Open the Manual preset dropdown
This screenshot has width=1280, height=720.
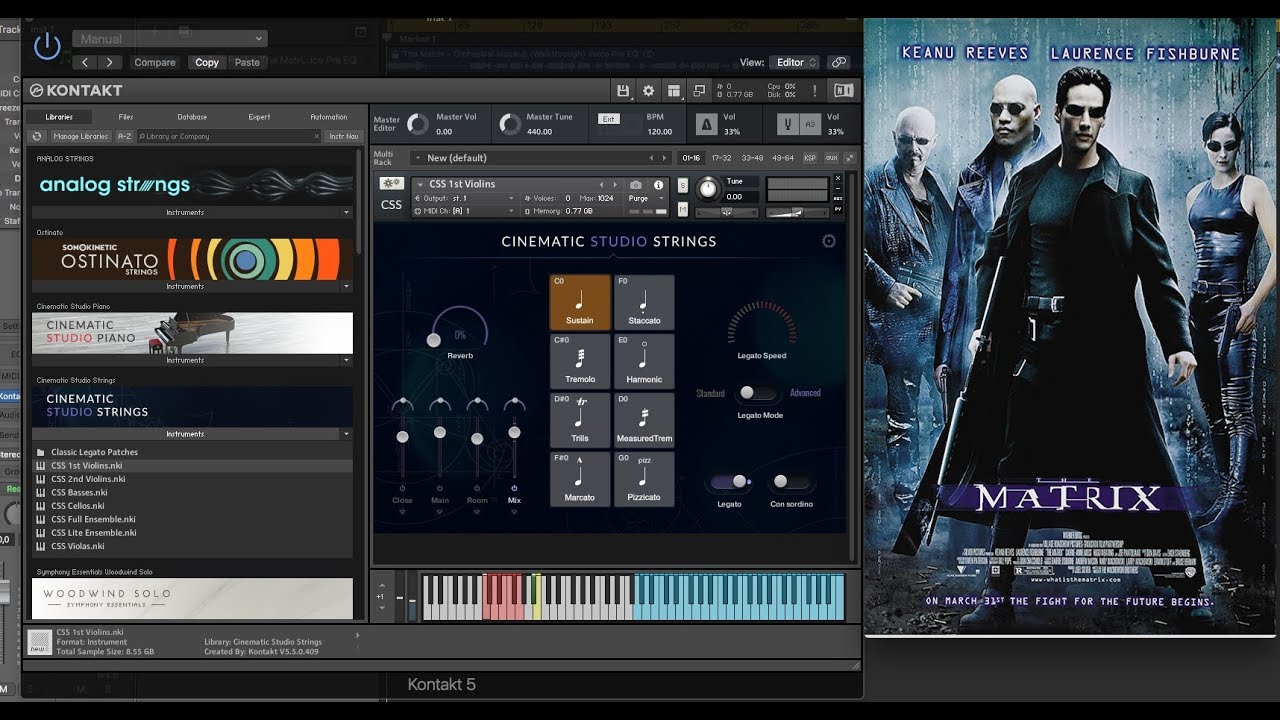[x=170, y=39]
